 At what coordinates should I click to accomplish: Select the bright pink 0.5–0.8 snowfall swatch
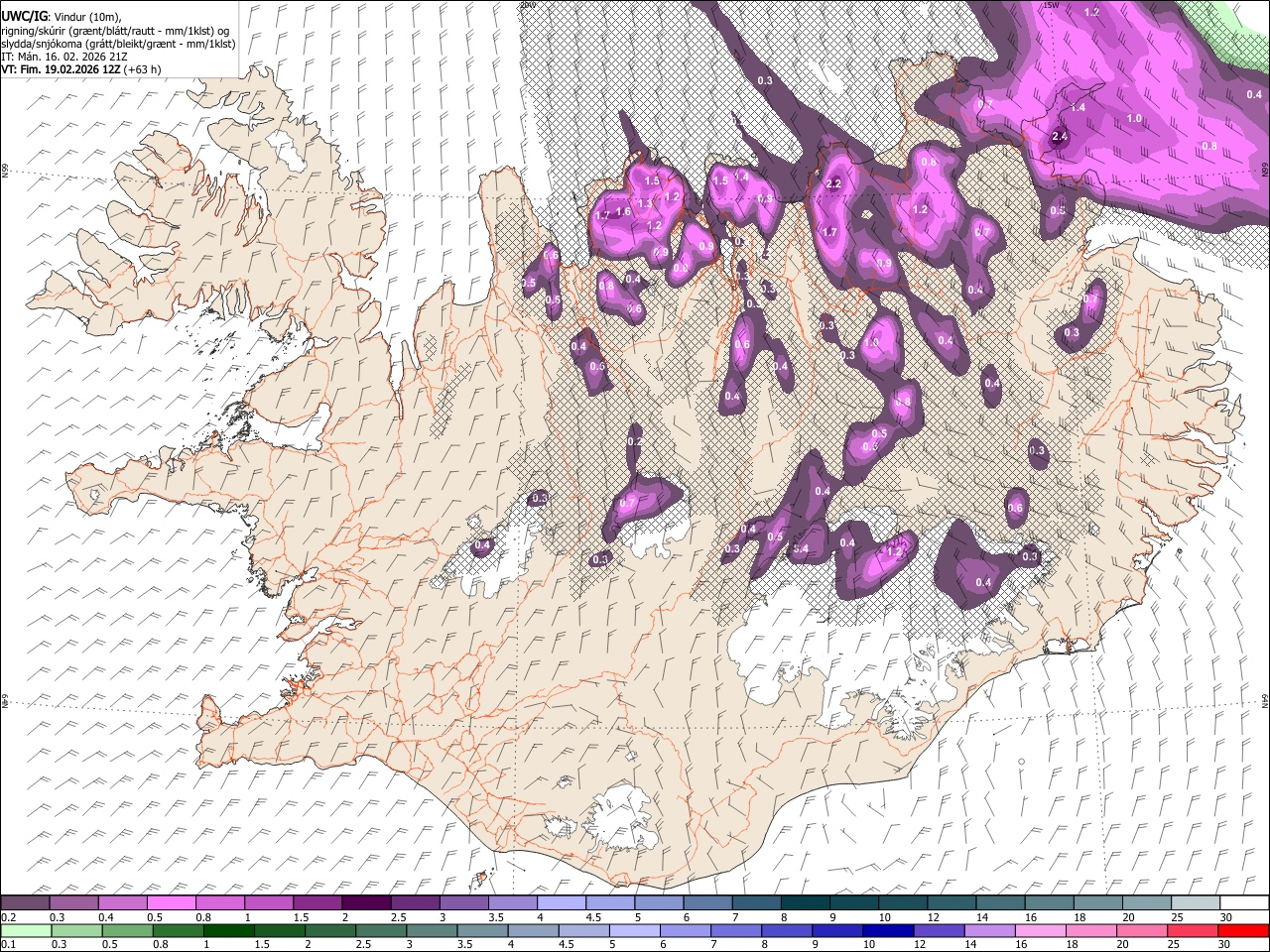pos(172,902)
